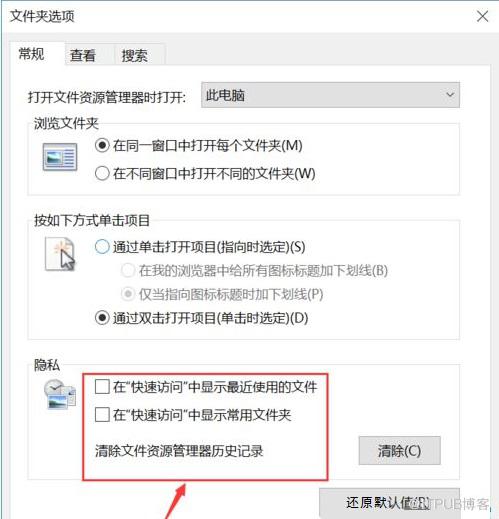Screen dimensions: 499x519
Task: Click the 还原默认值 button
Action: coord(389,503)
